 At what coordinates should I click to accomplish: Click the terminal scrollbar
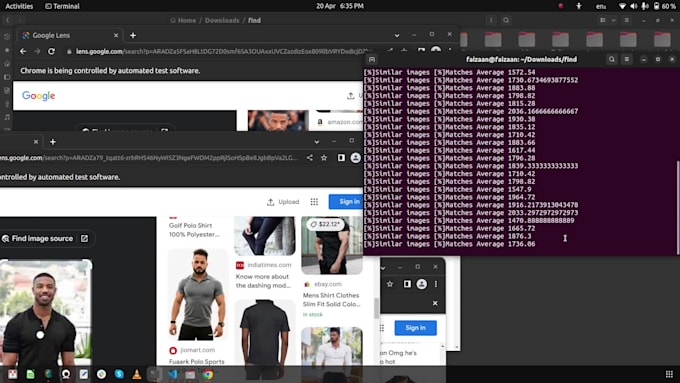pyautogui.click(x=677, y=207)
